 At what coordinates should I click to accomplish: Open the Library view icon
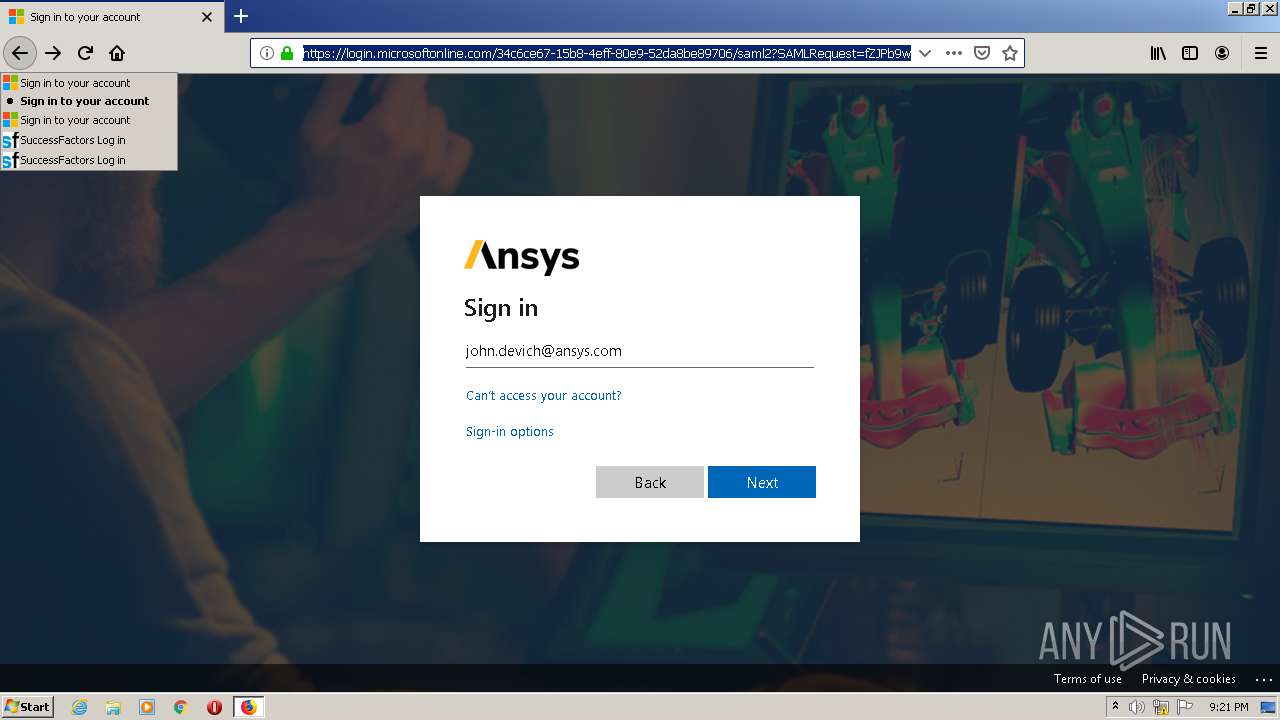pos(1158,53)
